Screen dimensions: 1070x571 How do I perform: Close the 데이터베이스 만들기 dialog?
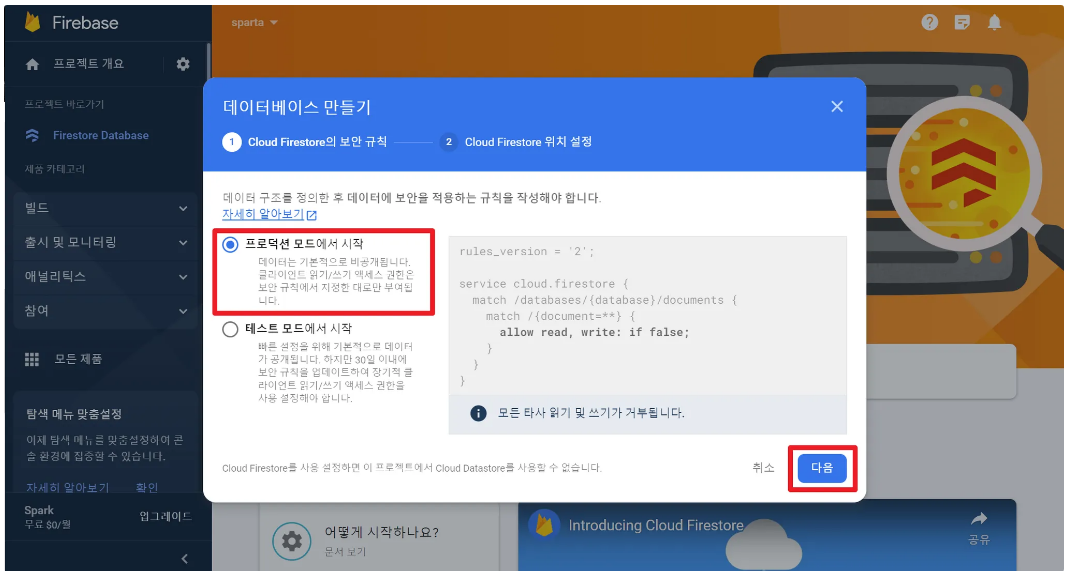(837, 106)
